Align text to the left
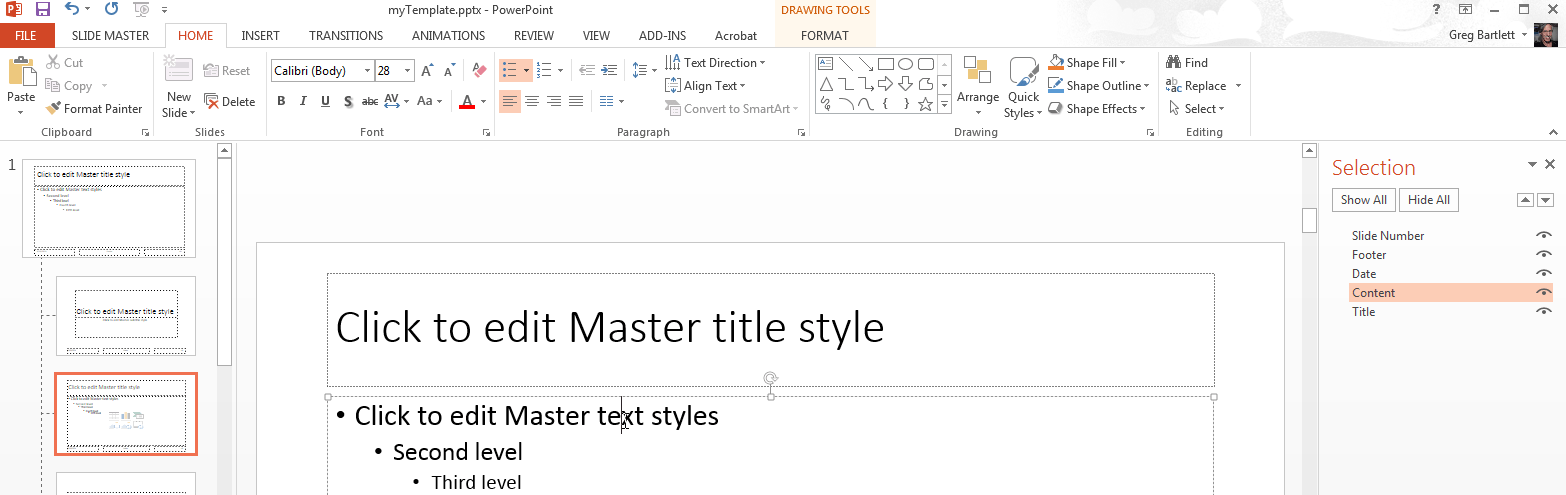 click(x=510, y=101)
